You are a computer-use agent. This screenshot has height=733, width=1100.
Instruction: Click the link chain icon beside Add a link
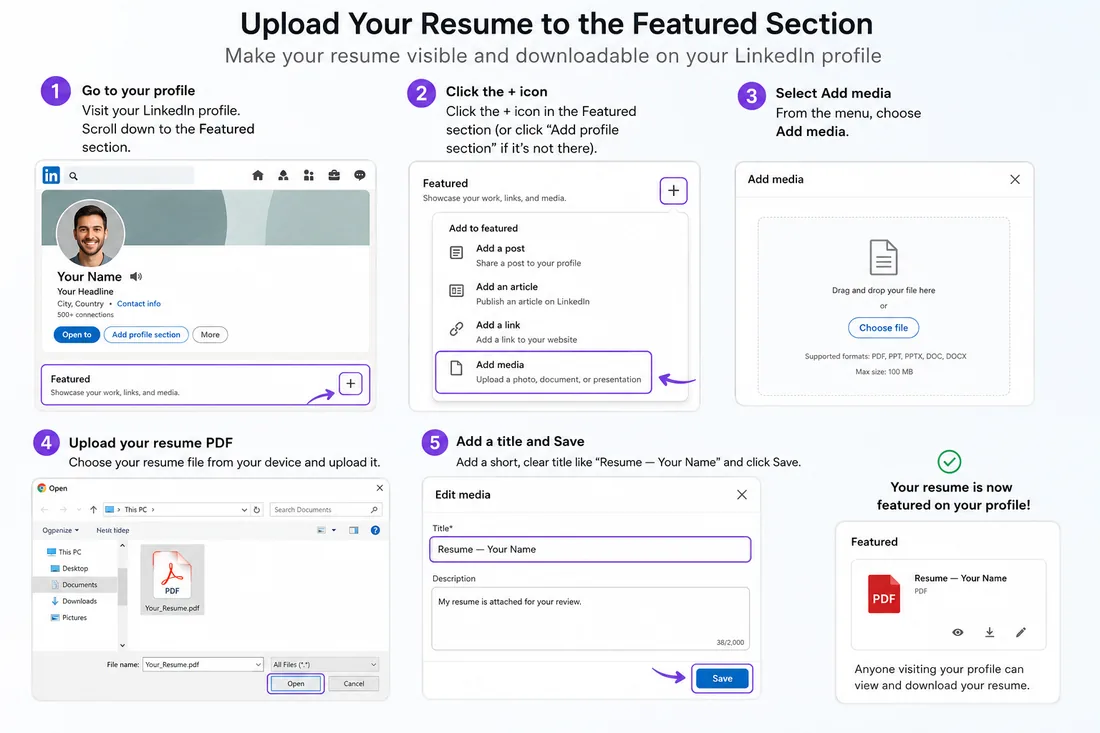[x=456, y=328]
